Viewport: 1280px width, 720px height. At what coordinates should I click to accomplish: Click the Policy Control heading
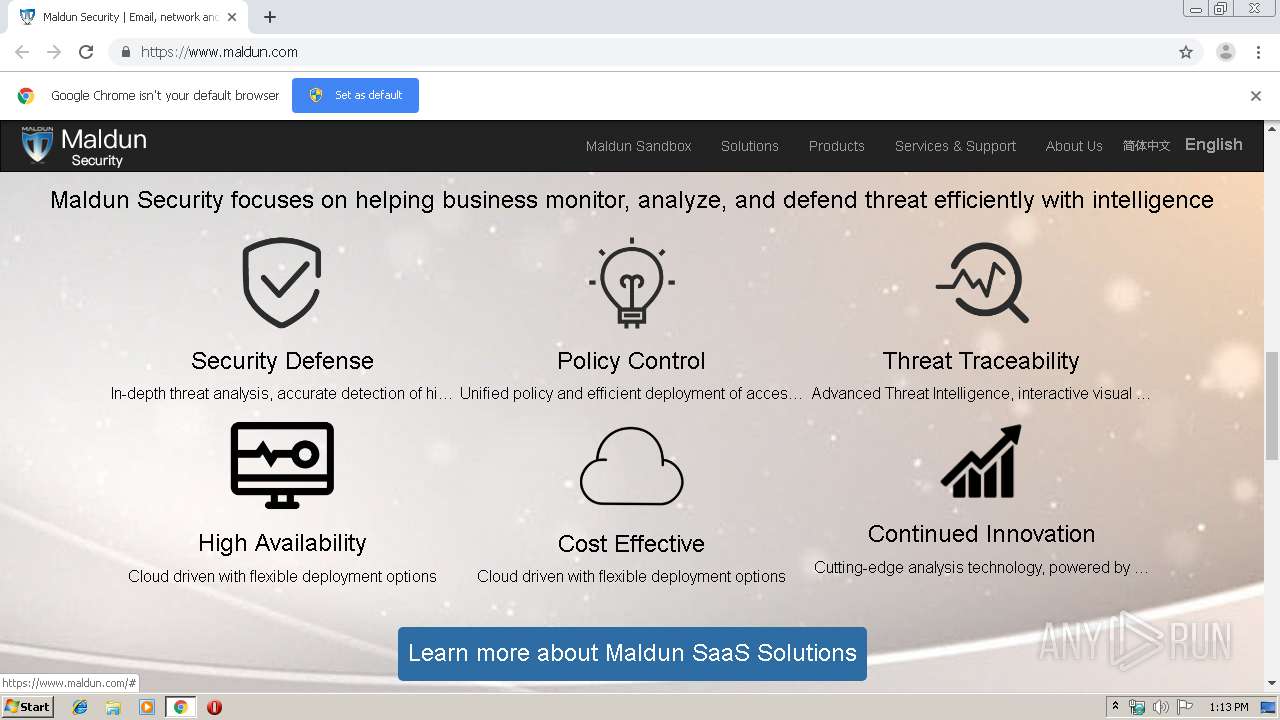coord(631,361)
